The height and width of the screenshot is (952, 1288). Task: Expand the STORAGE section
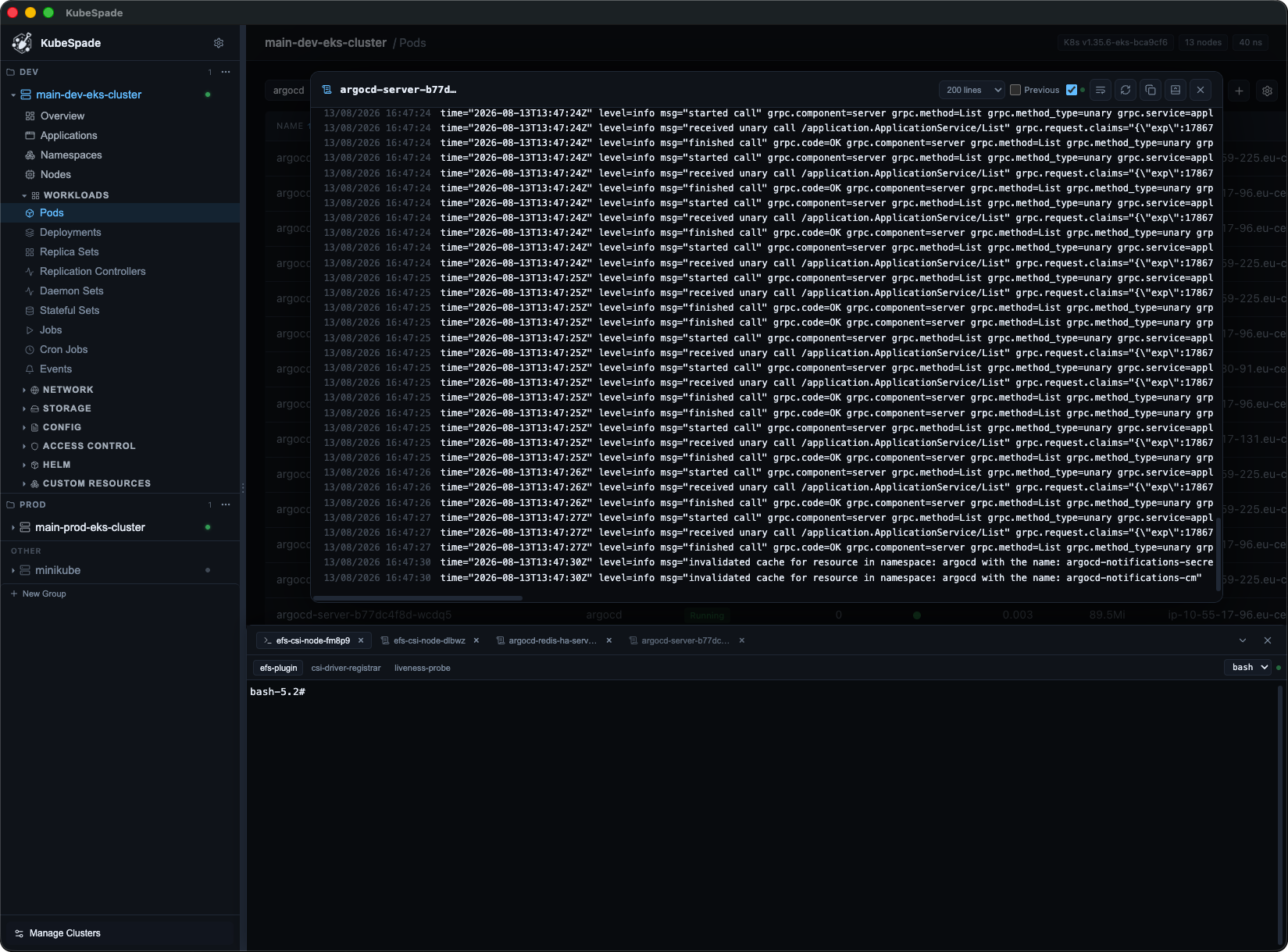tap(24, 408)
